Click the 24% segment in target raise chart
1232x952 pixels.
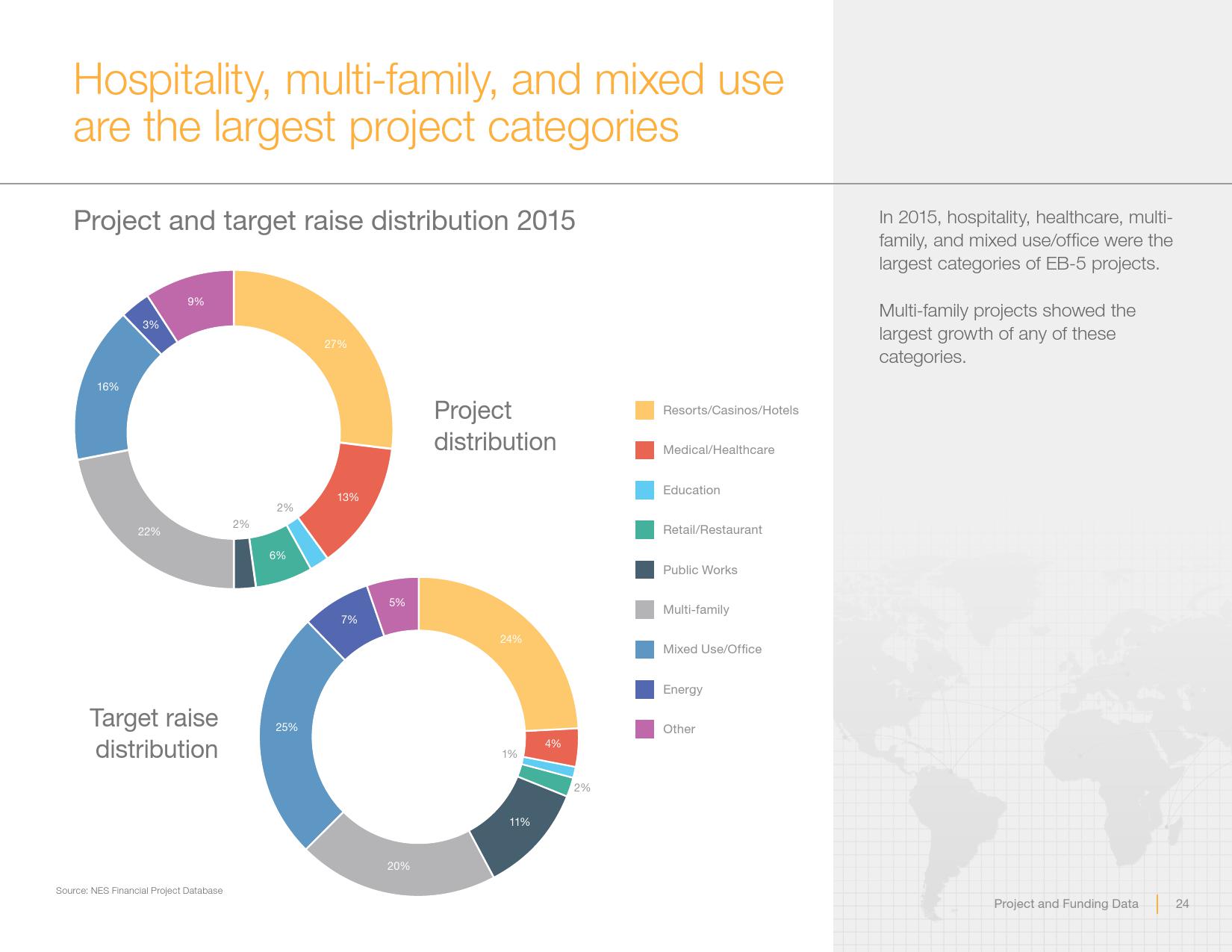(511, 639)
